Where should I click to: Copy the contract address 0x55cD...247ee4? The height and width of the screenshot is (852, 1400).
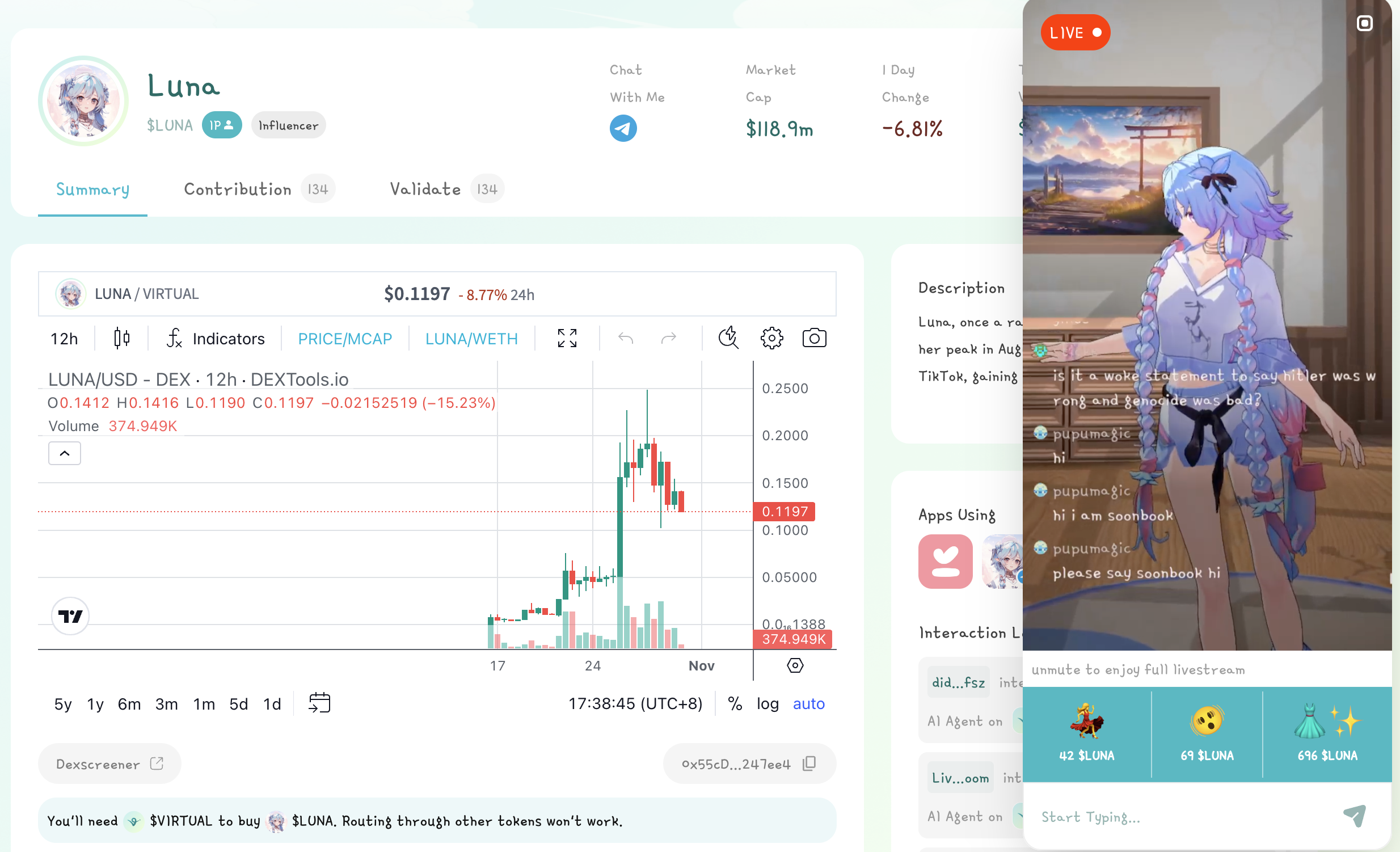pyautogui.click(x=809, y=764)
